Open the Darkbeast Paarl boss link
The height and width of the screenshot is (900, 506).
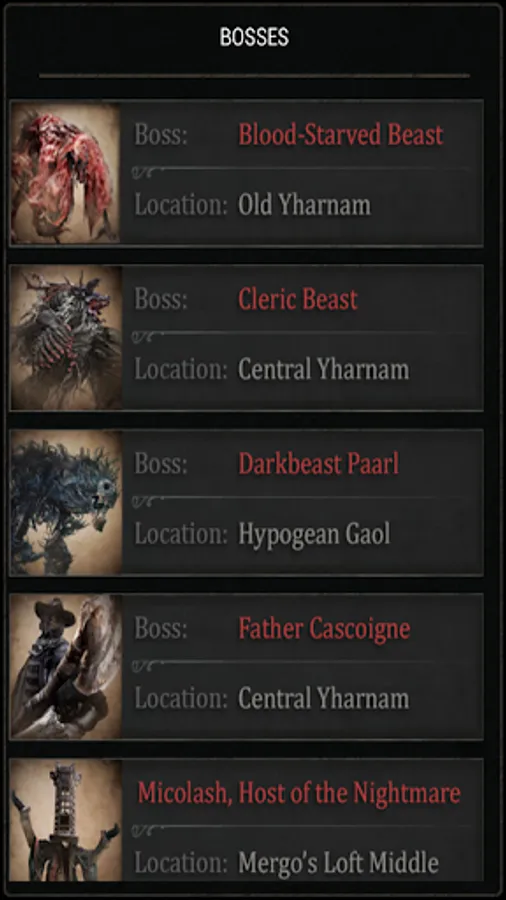coord(319,464)
